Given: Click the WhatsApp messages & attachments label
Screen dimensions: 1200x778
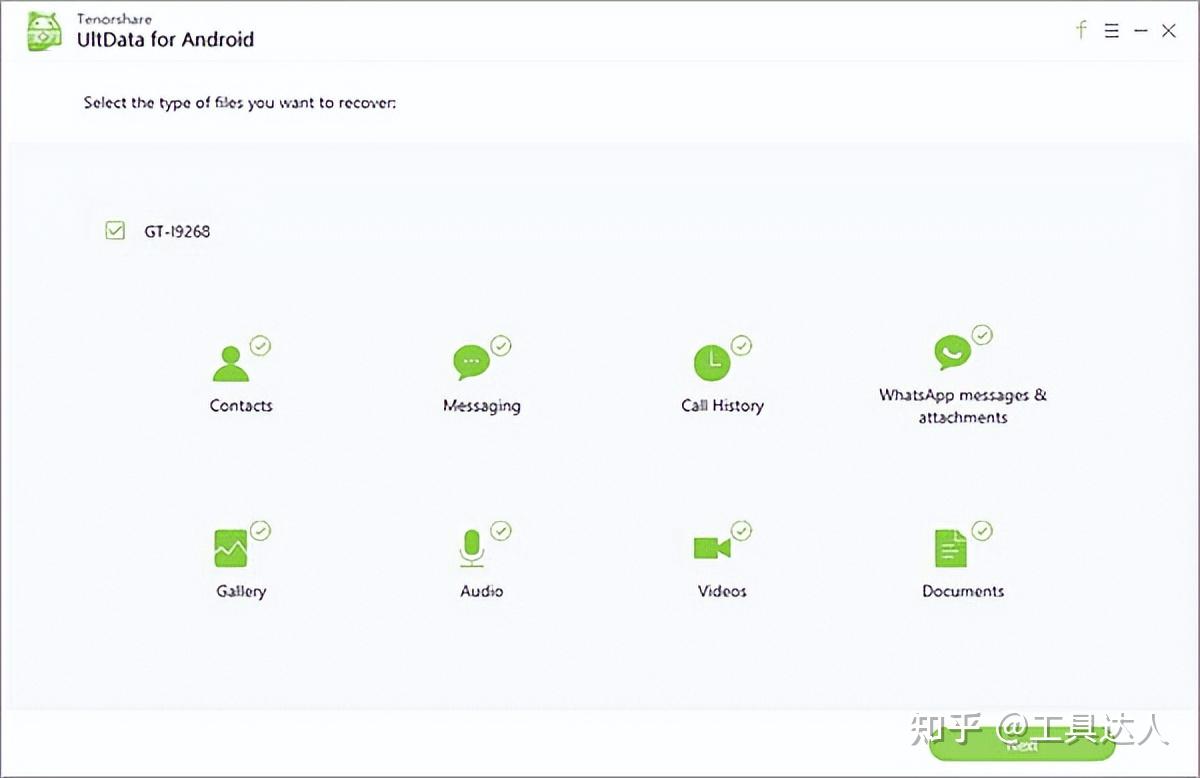Looking at the screenshot, I should [x=962, y=406].
